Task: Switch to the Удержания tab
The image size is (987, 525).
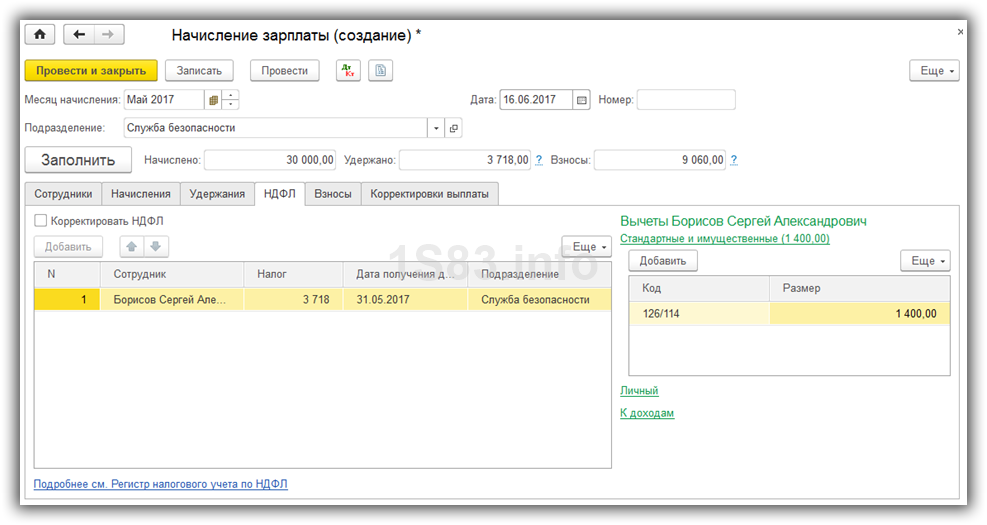Action: [217, 194]
